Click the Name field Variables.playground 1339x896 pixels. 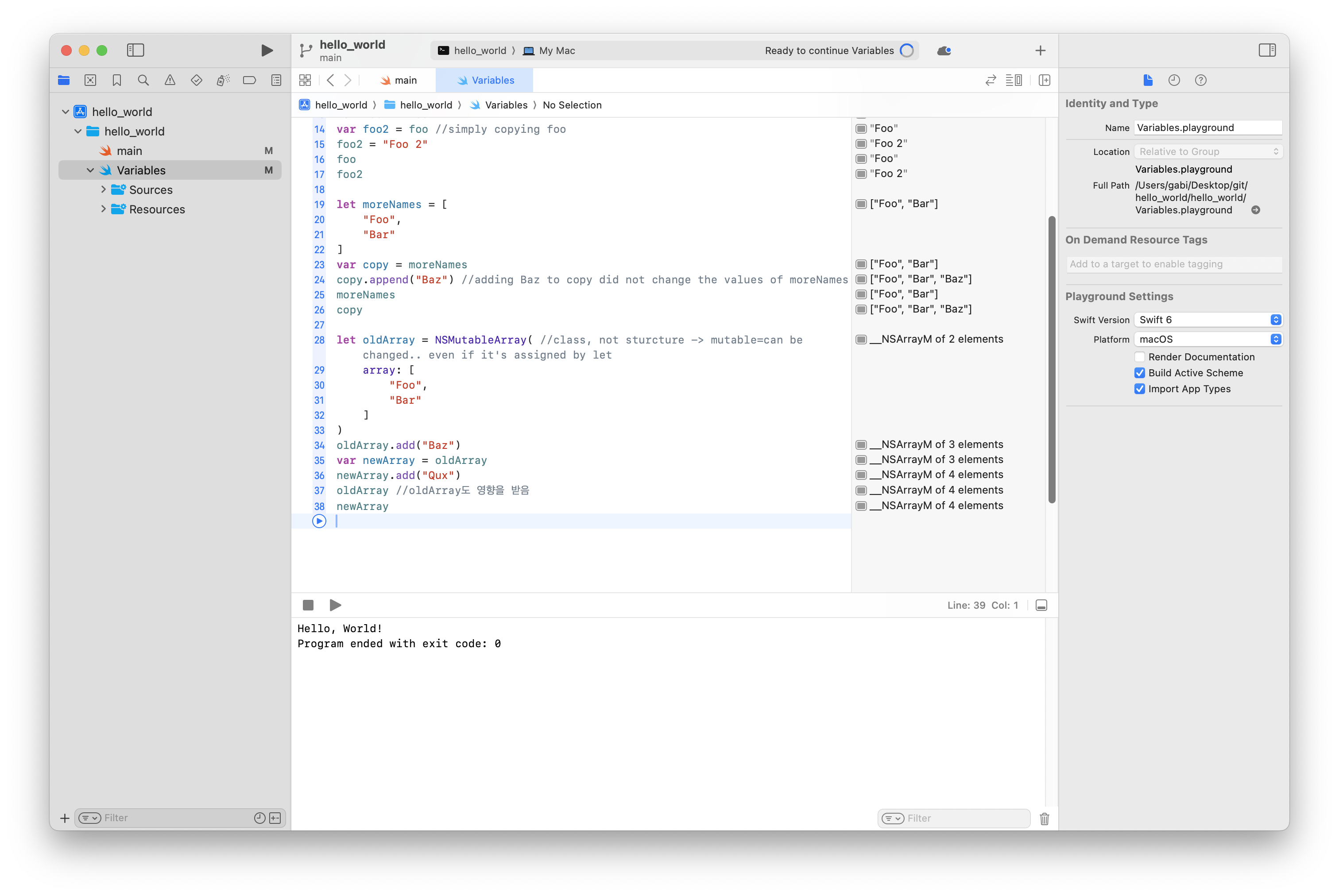coord(1207,128)
